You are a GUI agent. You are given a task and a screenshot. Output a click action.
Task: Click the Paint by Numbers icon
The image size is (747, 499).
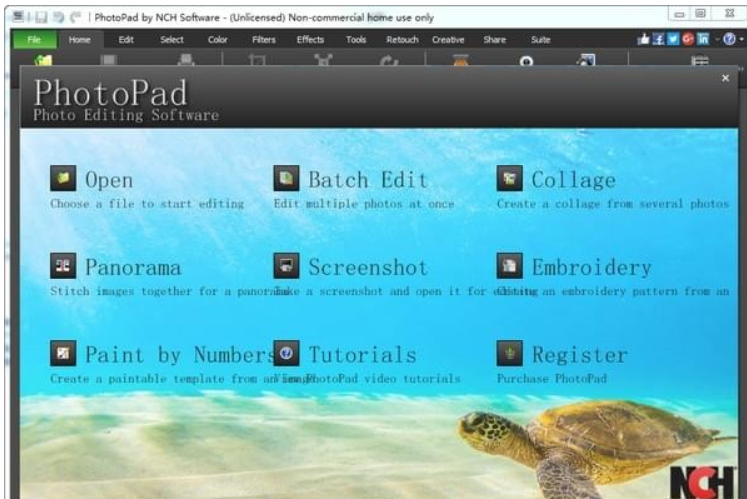63,353
